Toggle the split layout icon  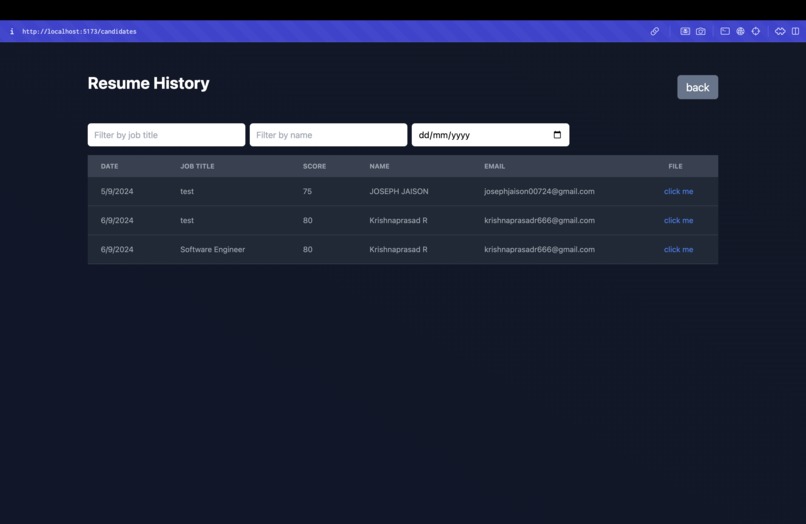click(795, 31)
